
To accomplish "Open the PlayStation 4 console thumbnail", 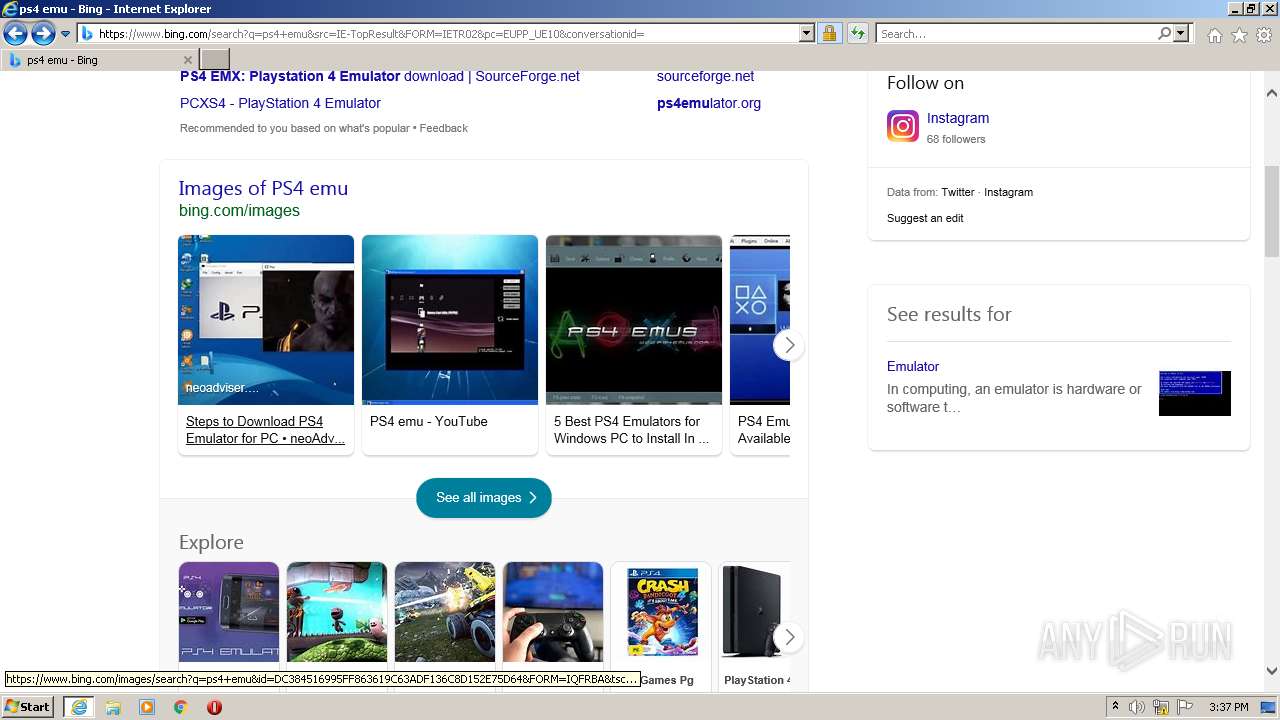I will point(754,612).
